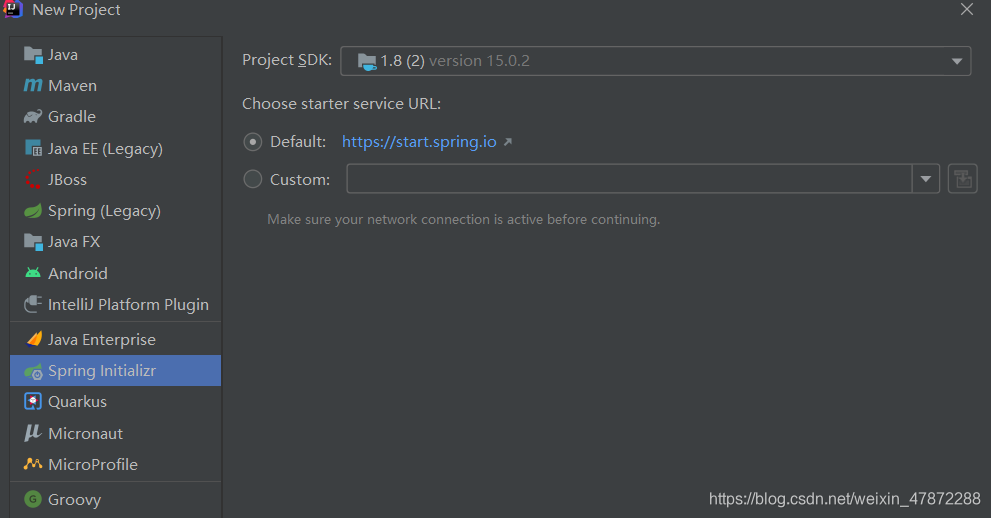This screenshot has height=518, width=991.
Task: Click the IntelliJ IDEA logo in title bar
Action: [x=13, y=9]
